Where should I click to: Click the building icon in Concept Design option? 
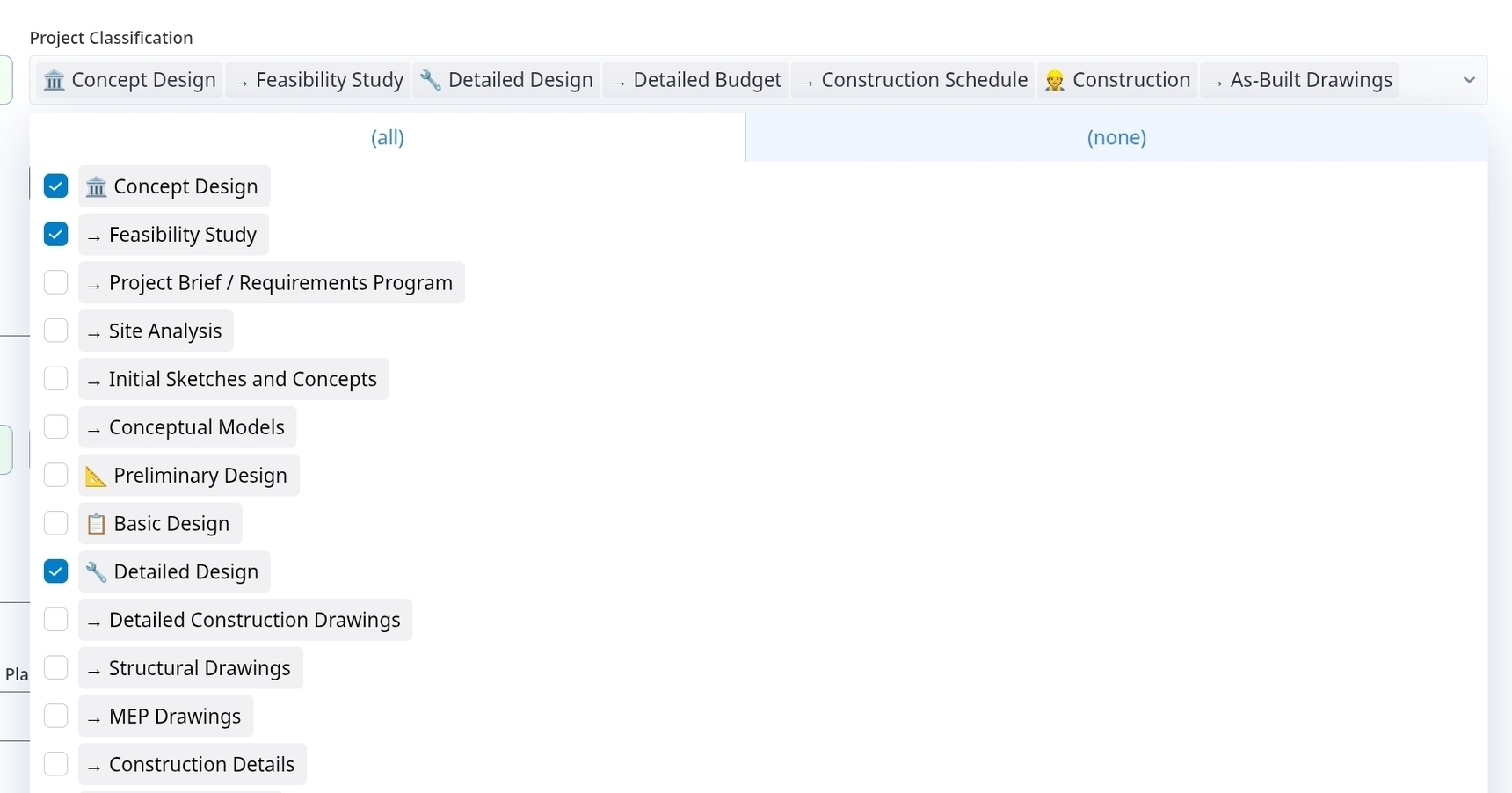point(96,187)
